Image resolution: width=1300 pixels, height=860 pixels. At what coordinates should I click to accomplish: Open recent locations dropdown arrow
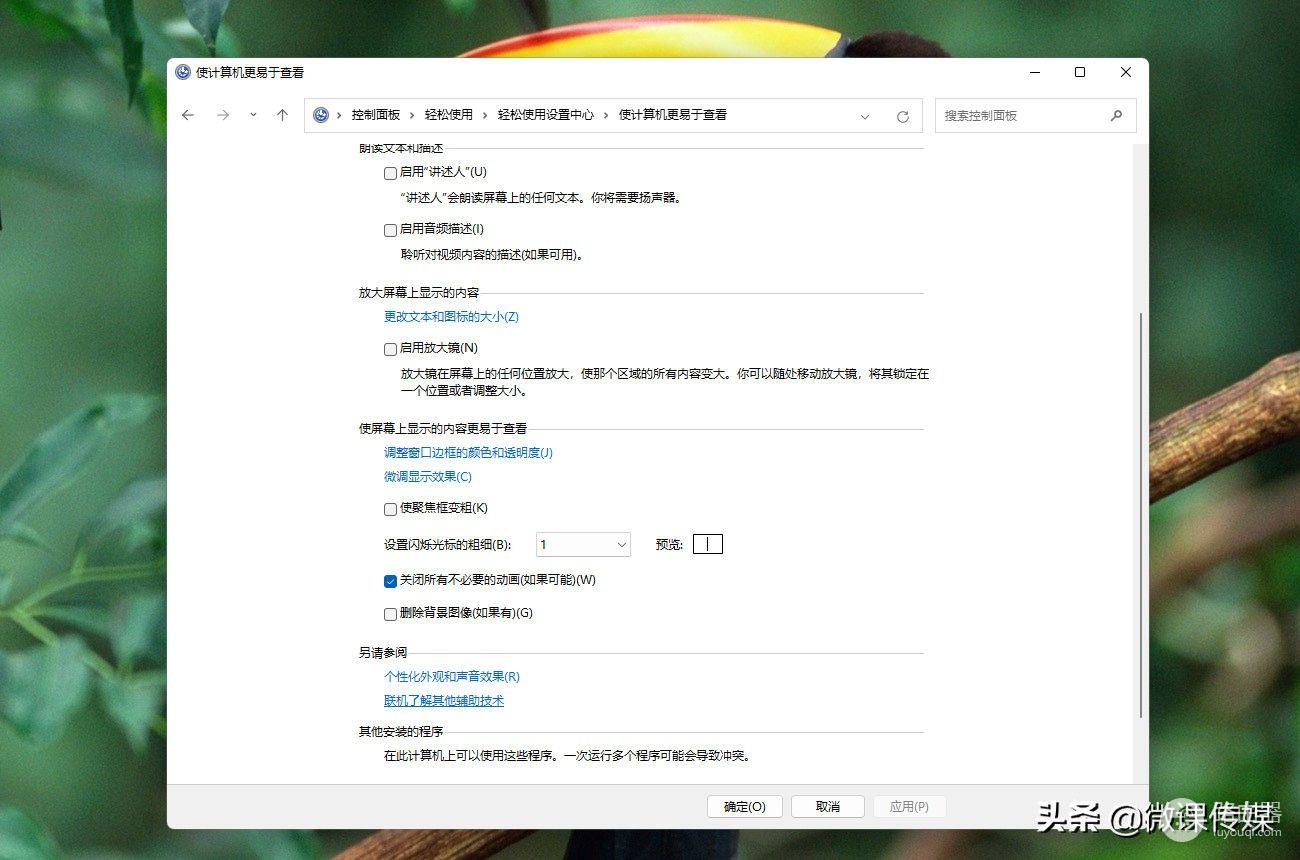(x=253, y=116)
